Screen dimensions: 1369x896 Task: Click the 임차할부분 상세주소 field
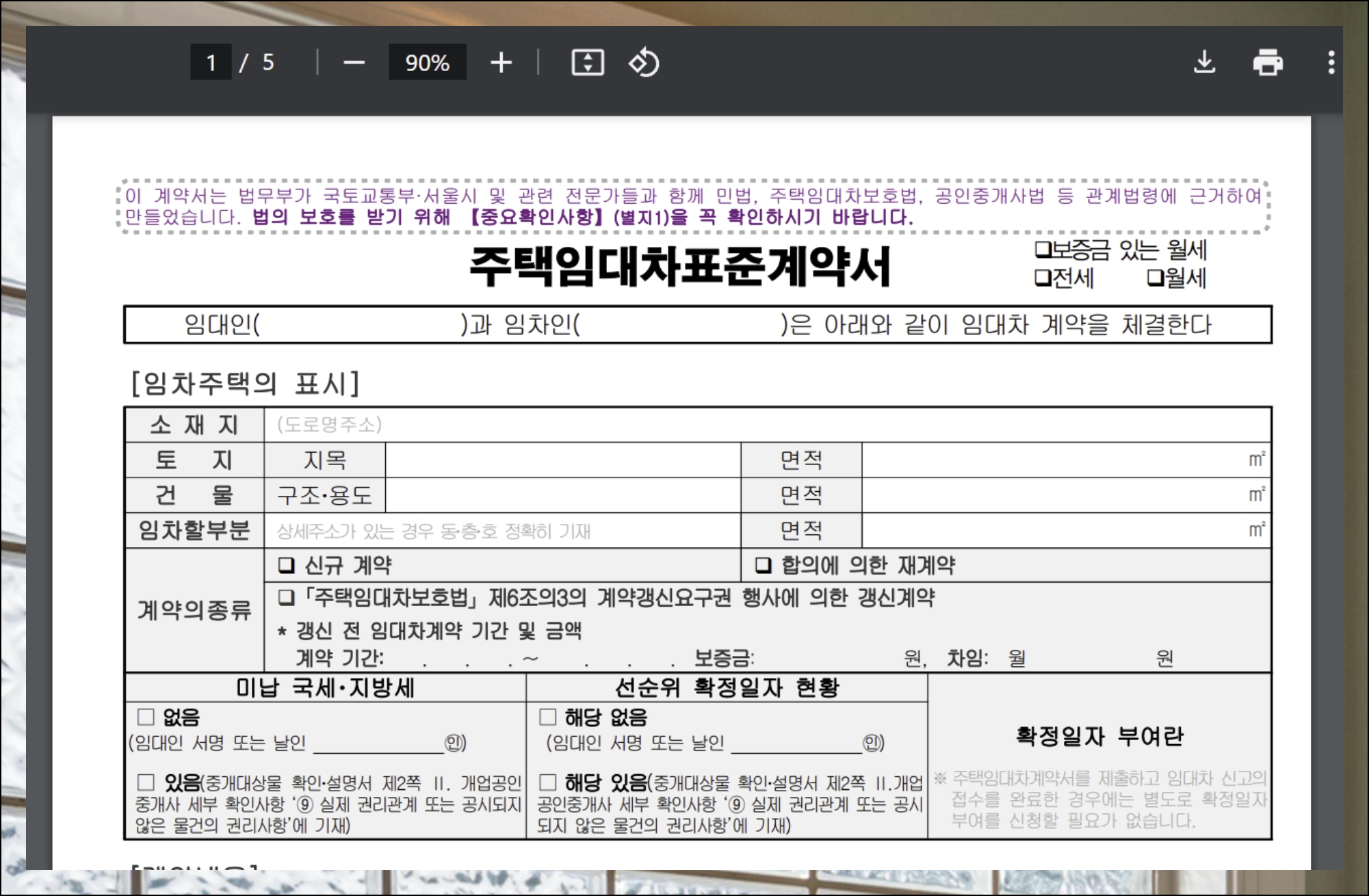coord(502,531)
